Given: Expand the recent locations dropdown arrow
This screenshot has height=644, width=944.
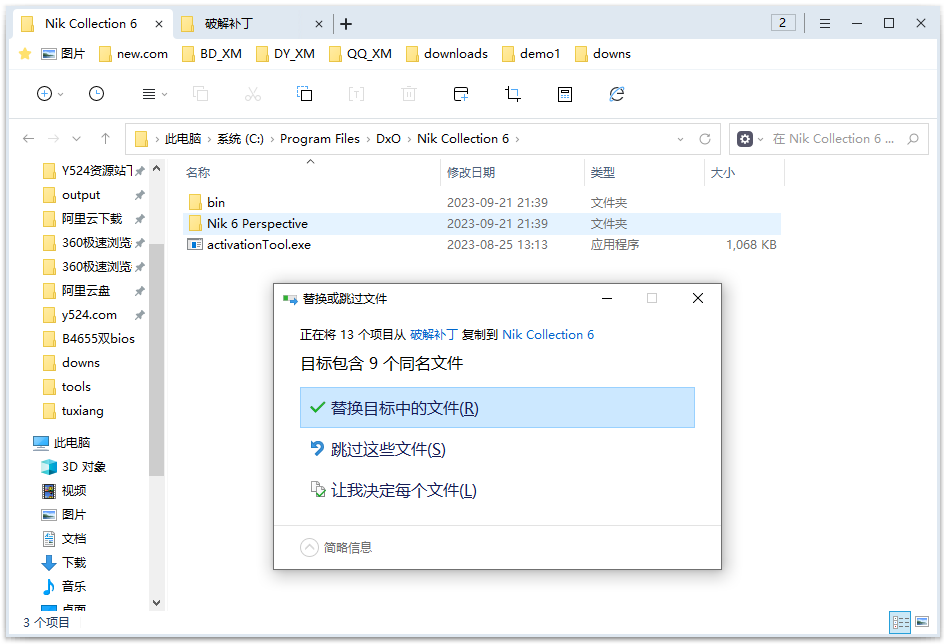Looking at the screenshot, I should (x=76, y=139).
